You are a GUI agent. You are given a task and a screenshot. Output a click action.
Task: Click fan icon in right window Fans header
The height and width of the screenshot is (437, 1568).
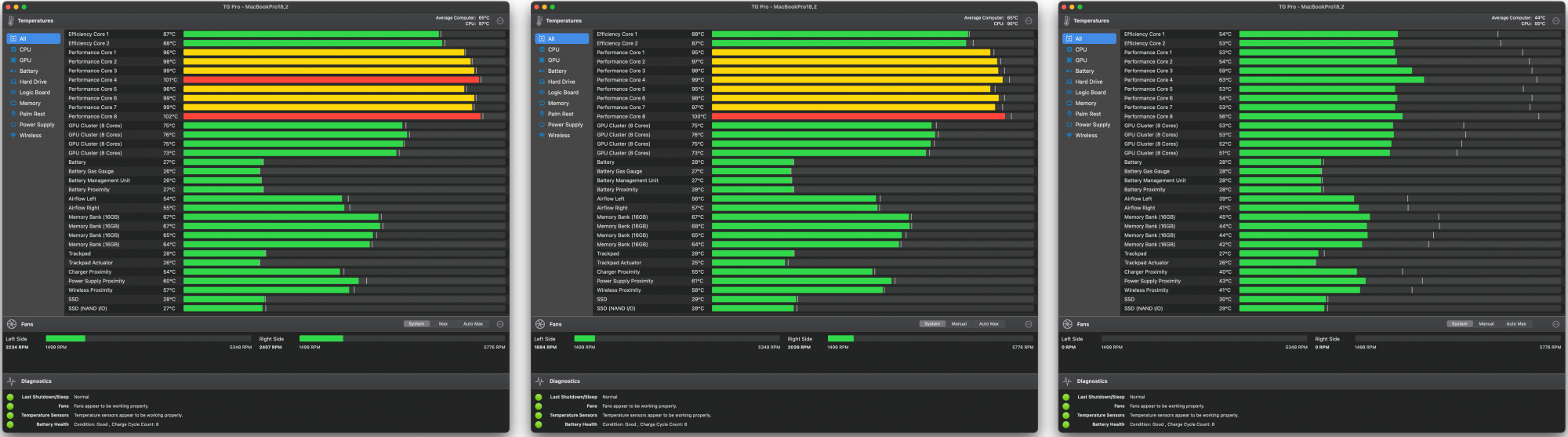pos(1068,324)
